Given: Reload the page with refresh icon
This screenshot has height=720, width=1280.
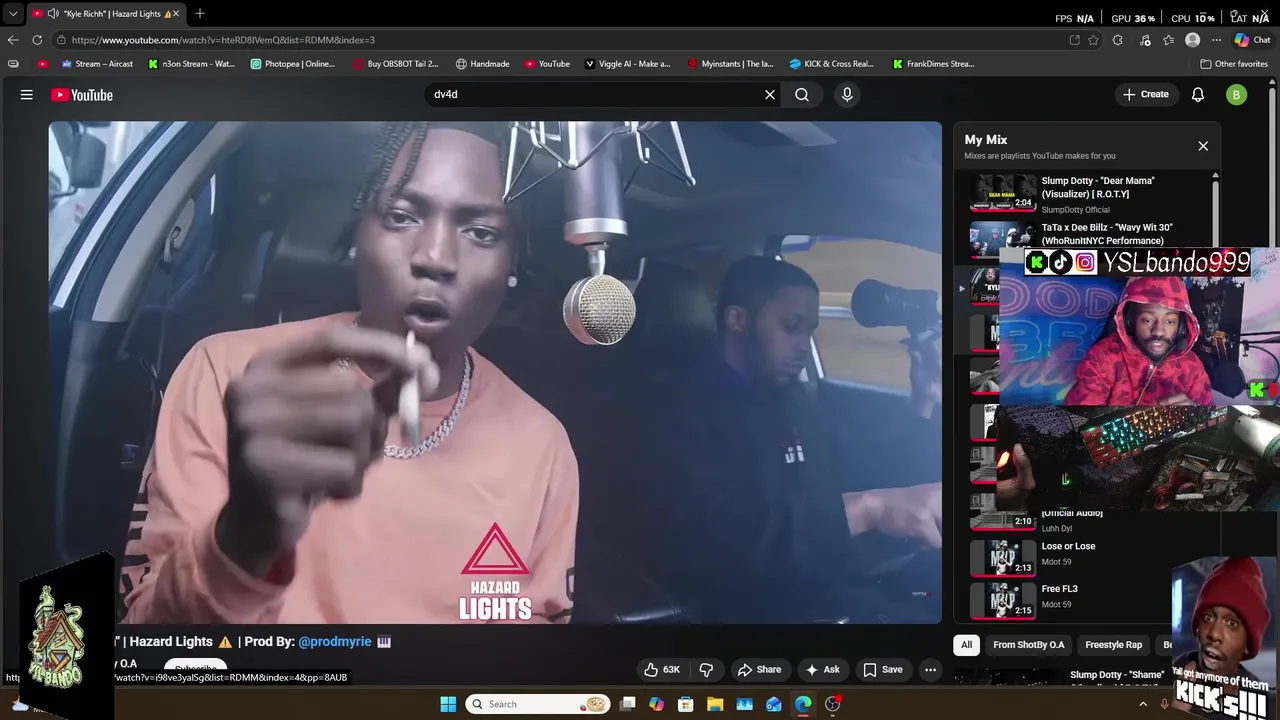Looking at the screenshot, I should click(x=37, y=40).
